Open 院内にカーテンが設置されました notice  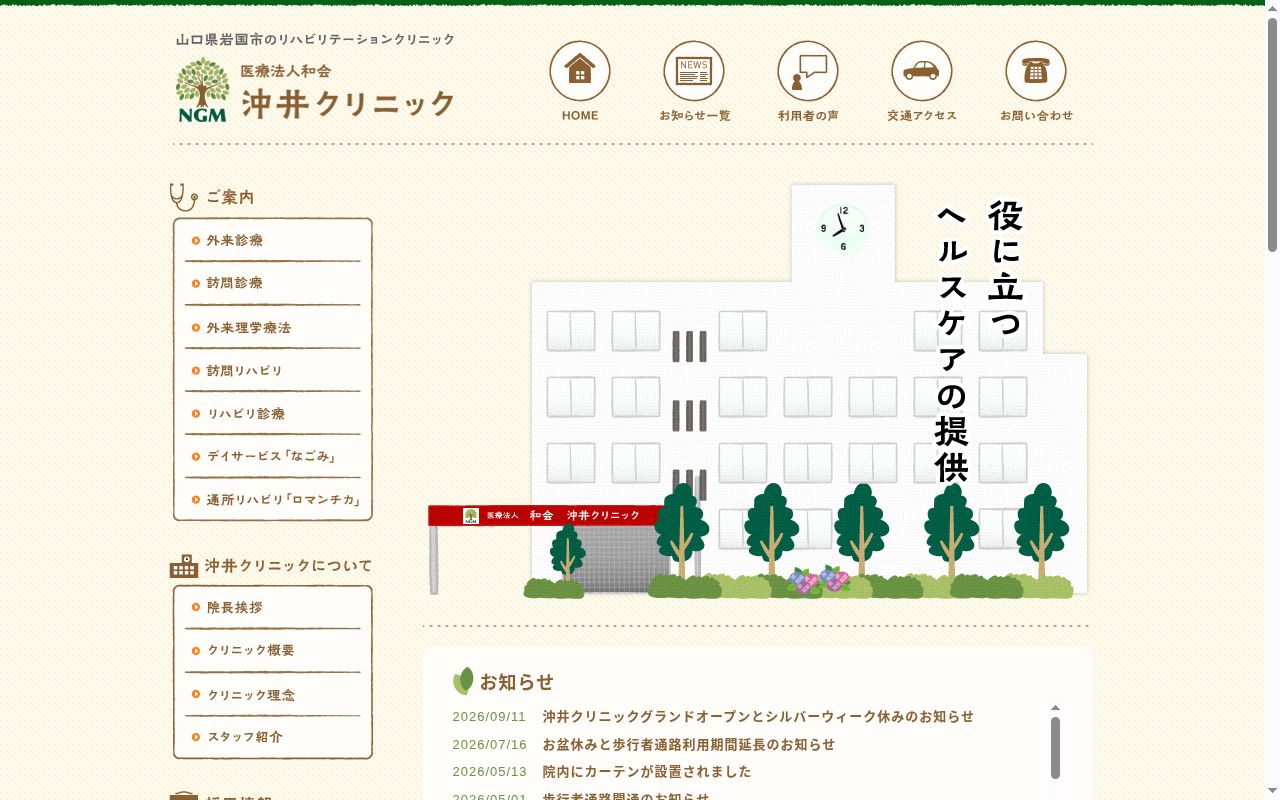[x=647, y=772]
